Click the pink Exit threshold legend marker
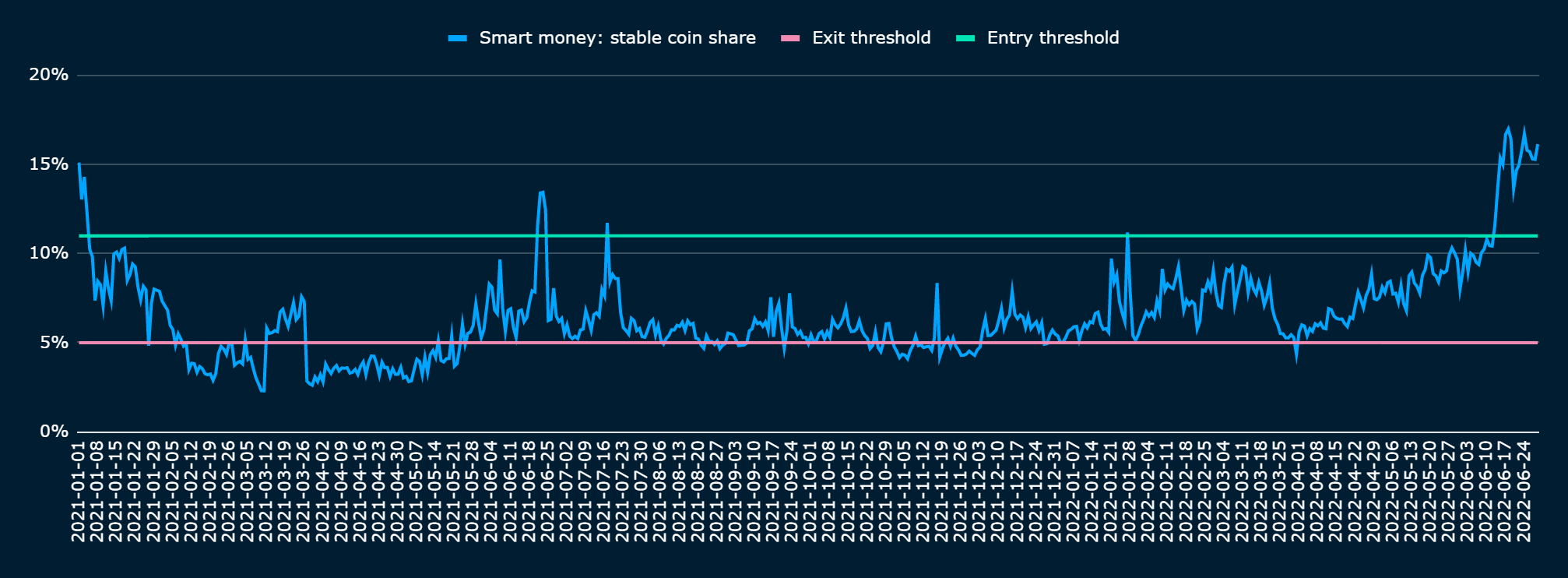Screen dimensions: 1568x578 (790, 38)
